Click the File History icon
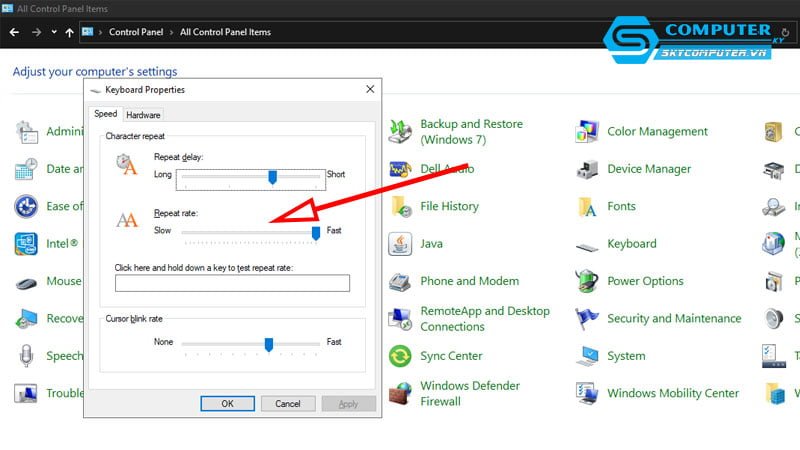 [400, 207]
